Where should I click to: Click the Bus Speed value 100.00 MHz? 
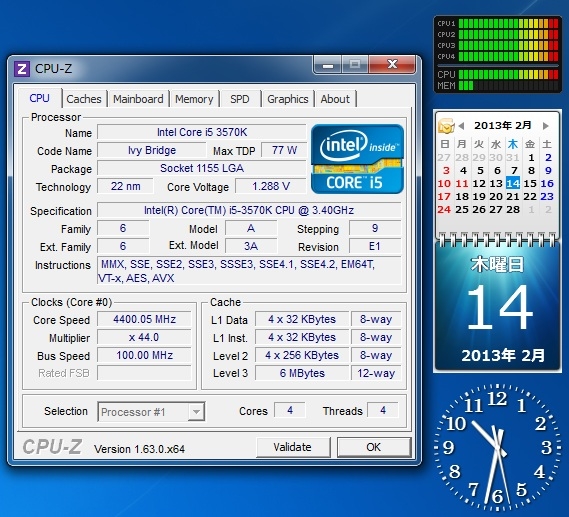[x=144, y=355]
